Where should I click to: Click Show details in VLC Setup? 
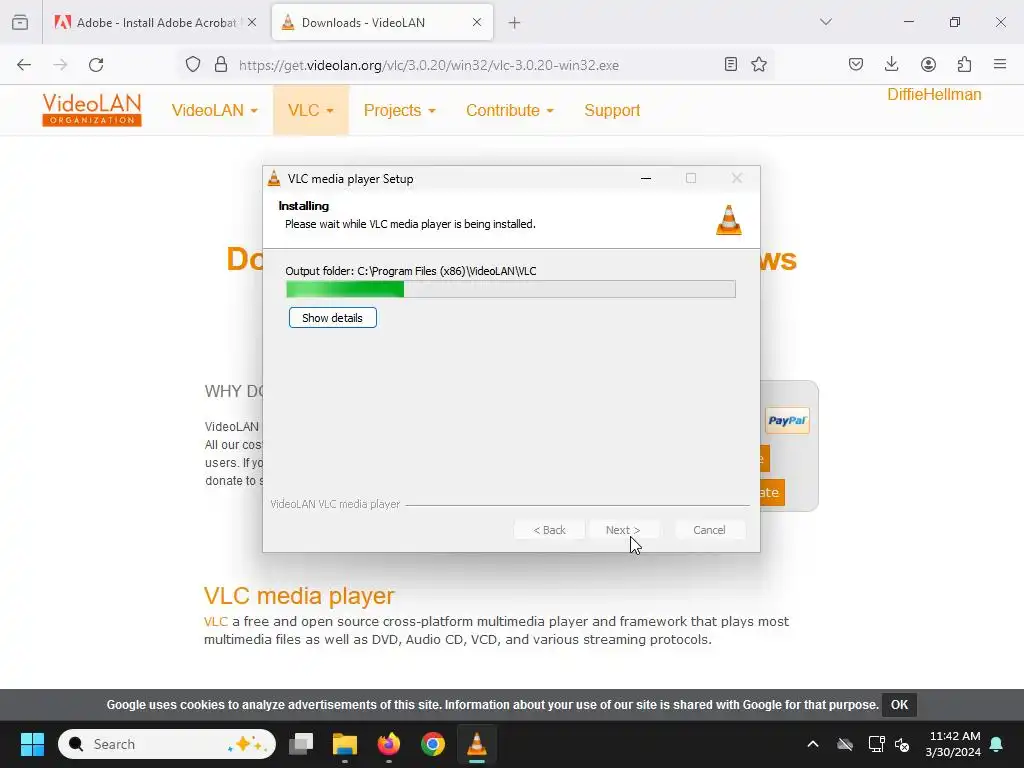[332, 318]
